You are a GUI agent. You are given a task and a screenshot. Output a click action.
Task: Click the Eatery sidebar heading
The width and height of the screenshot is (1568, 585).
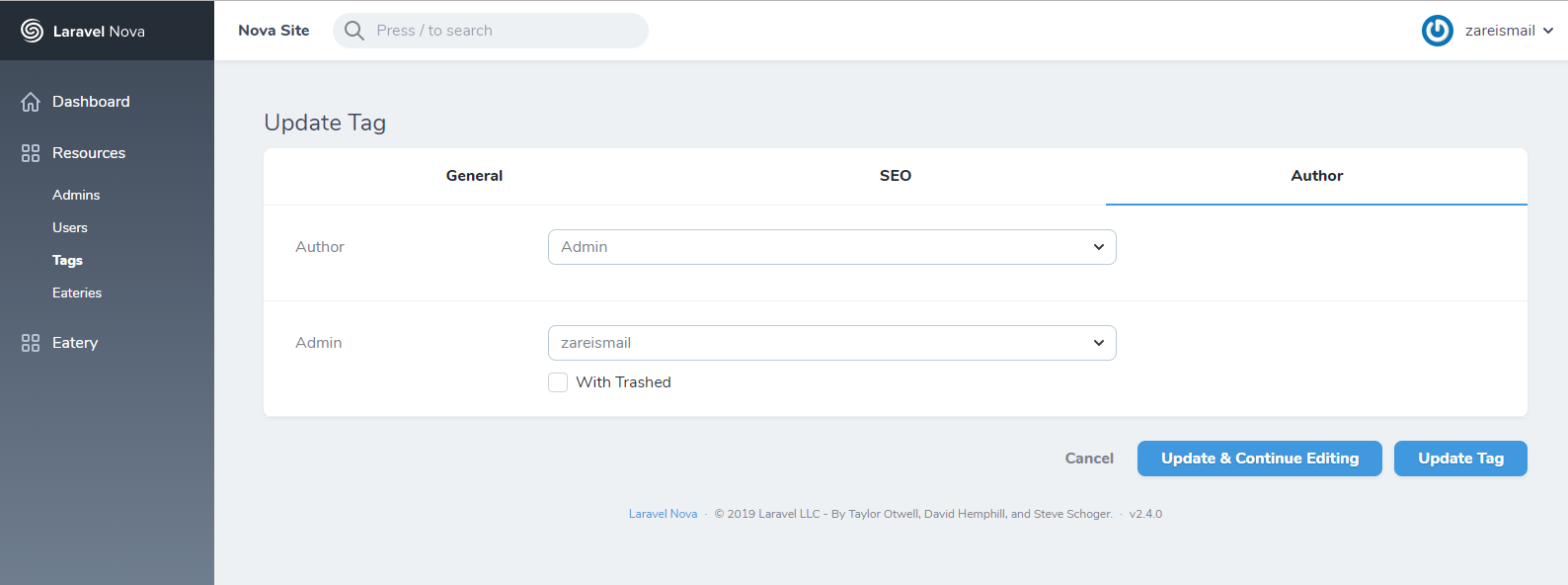[75, 343]
